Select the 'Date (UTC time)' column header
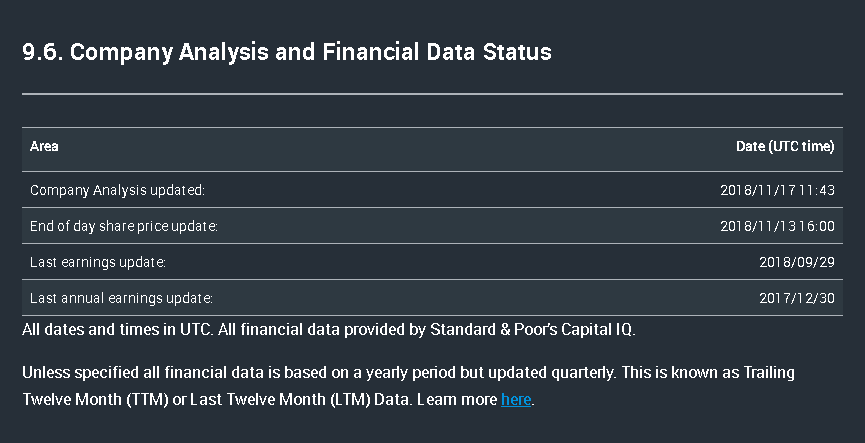Viewport: 865px width, 443px height. pos(785,146)
